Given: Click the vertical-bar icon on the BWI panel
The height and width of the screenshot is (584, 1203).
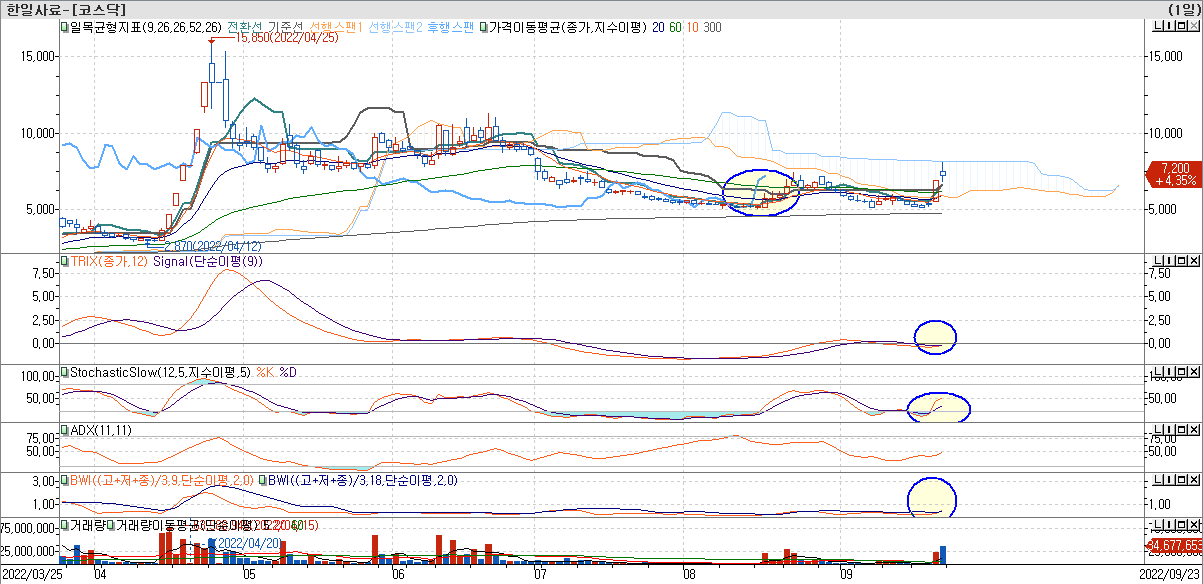Looking at the screenshot, I should [1169, 480].
